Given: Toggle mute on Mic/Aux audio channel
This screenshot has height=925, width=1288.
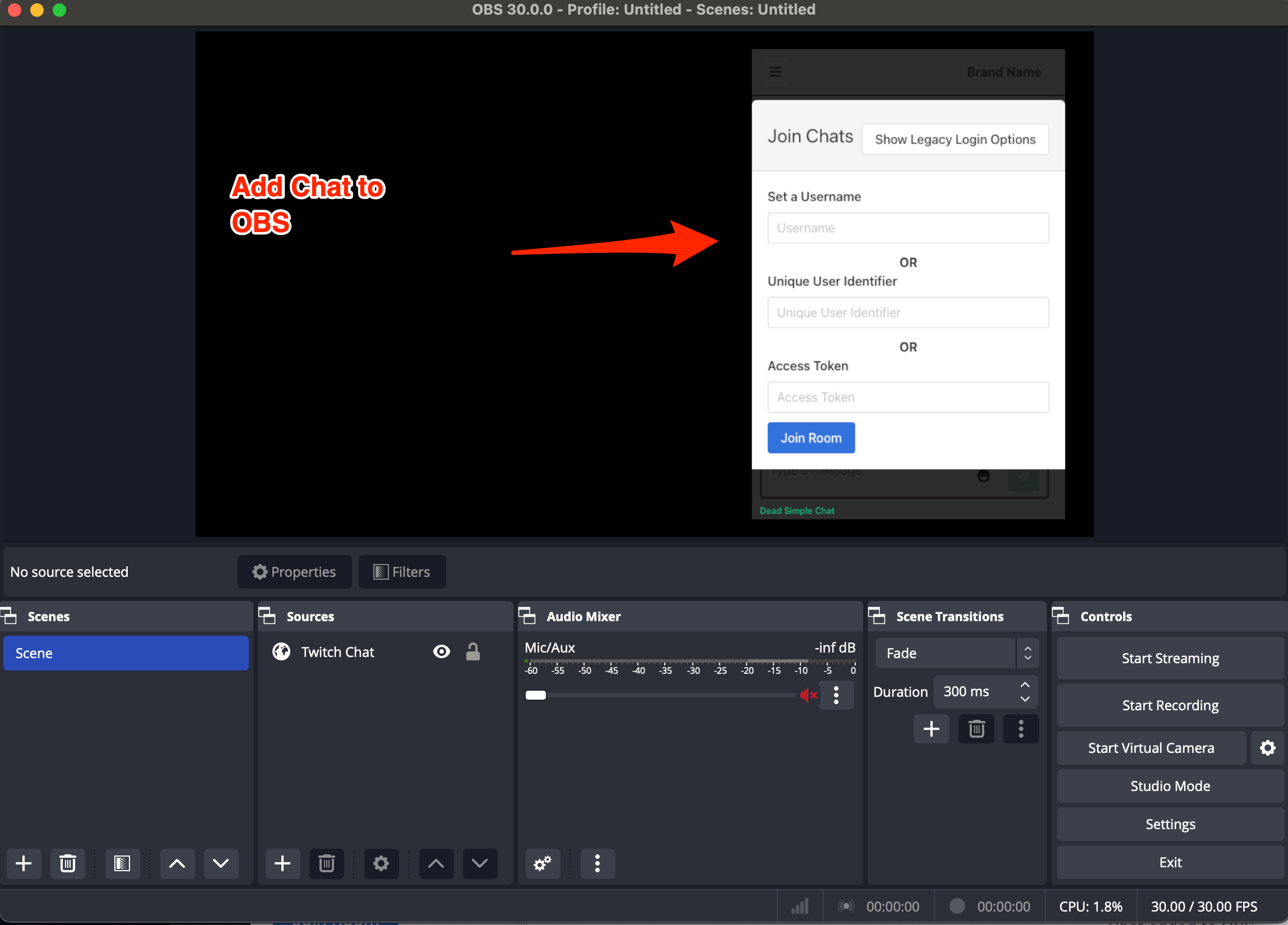Looking at the screenshot, I should 808,697.
